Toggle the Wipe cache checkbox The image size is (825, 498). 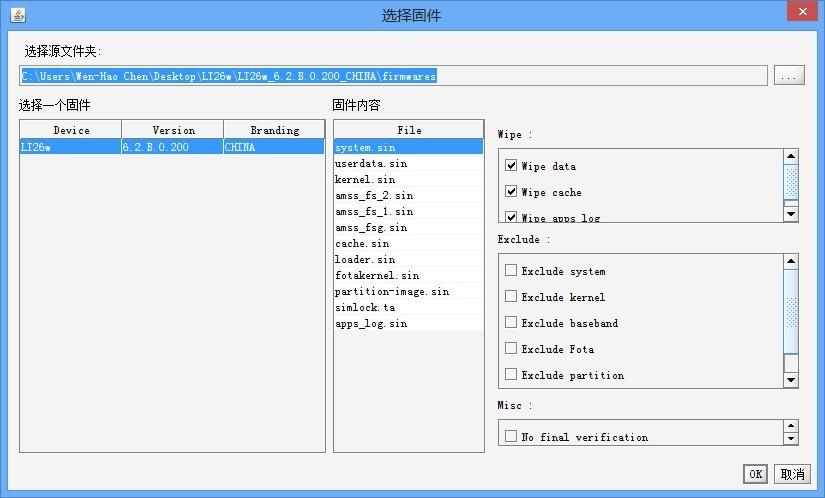click(x=511, y=191)
